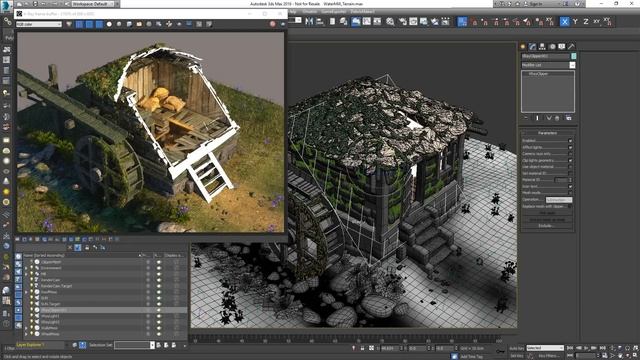Click the play animation button
The width and height of the screenshot is (640, 360).
coord(586,348)
